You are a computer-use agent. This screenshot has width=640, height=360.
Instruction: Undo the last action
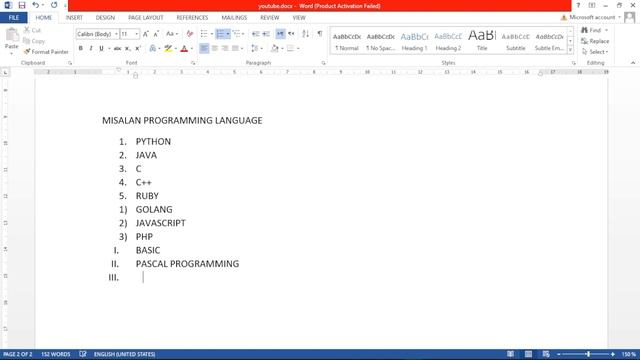pos(36,5)
